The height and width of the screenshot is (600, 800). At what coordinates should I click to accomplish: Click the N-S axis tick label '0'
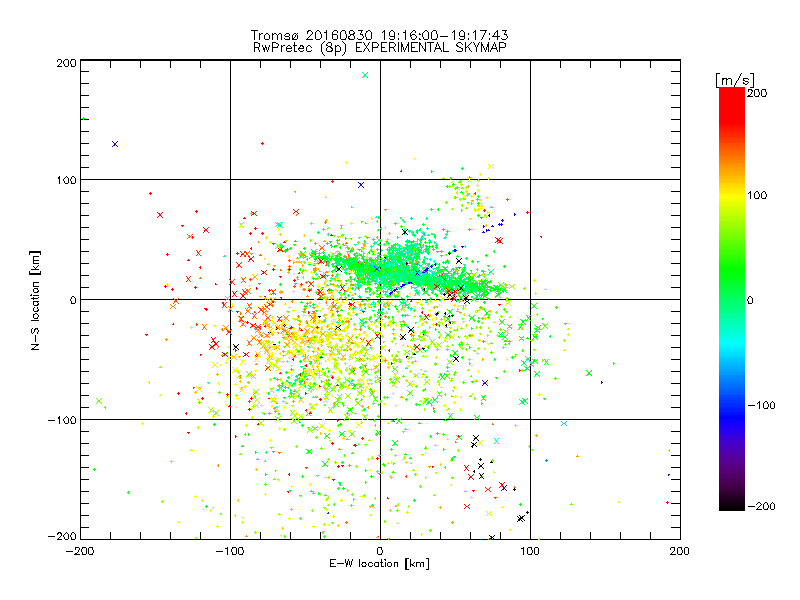click(73, 300)
